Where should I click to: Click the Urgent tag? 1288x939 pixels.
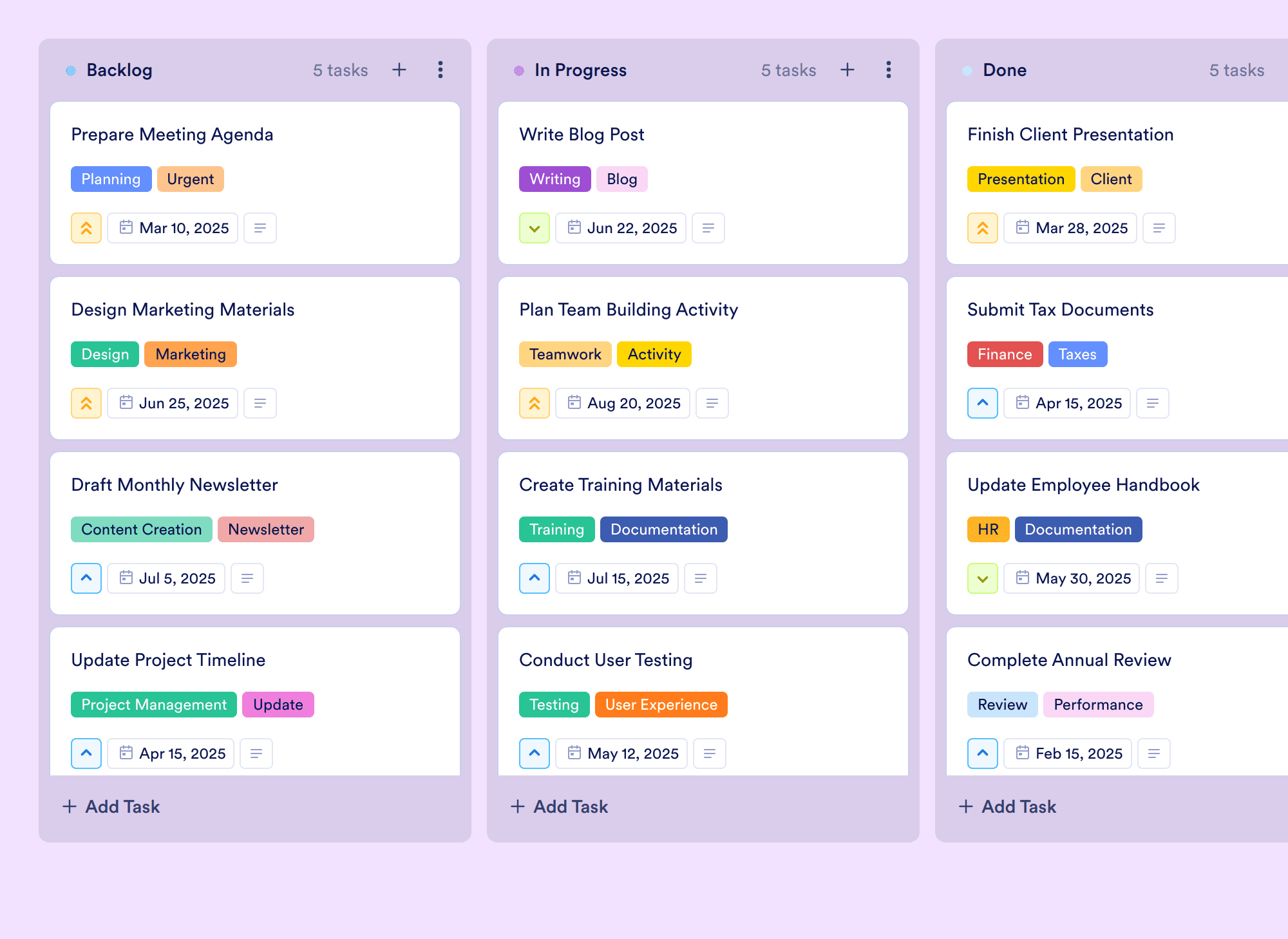point(191,179)
